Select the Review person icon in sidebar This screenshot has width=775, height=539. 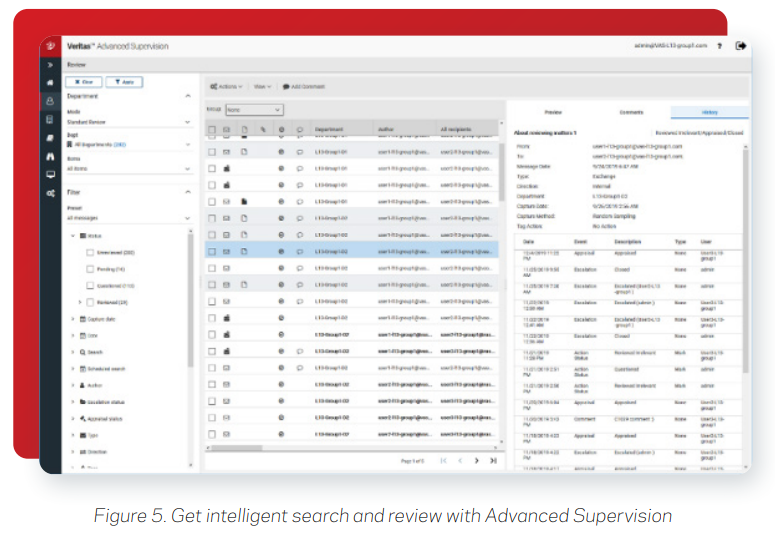pos(50,101)
